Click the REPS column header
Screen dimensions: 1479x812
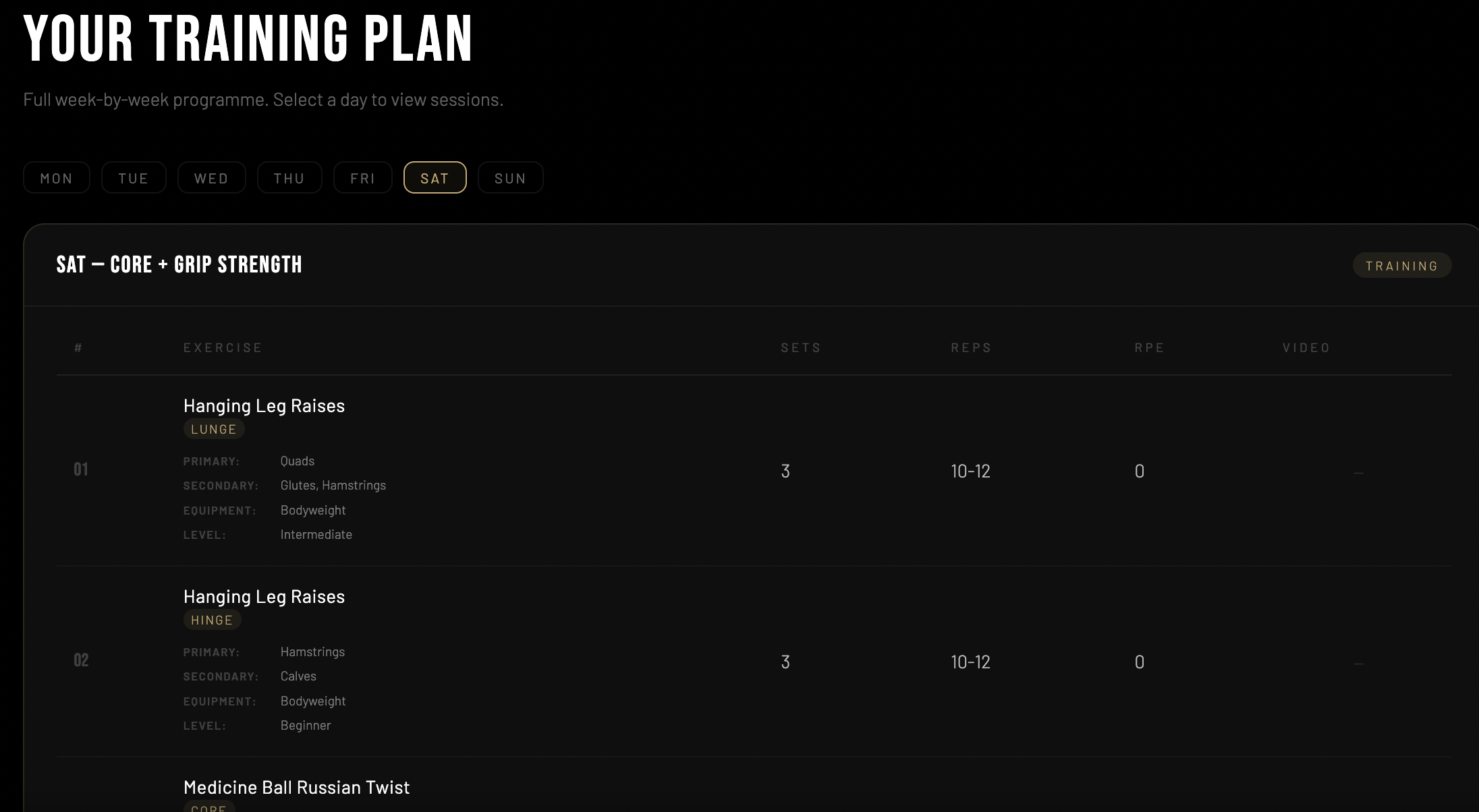point(972,347)
